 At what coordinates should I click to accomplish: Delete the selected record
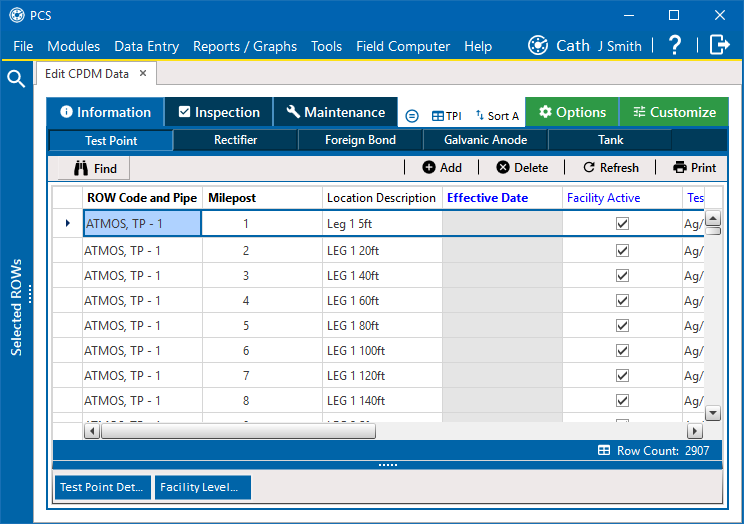point(522,168)
